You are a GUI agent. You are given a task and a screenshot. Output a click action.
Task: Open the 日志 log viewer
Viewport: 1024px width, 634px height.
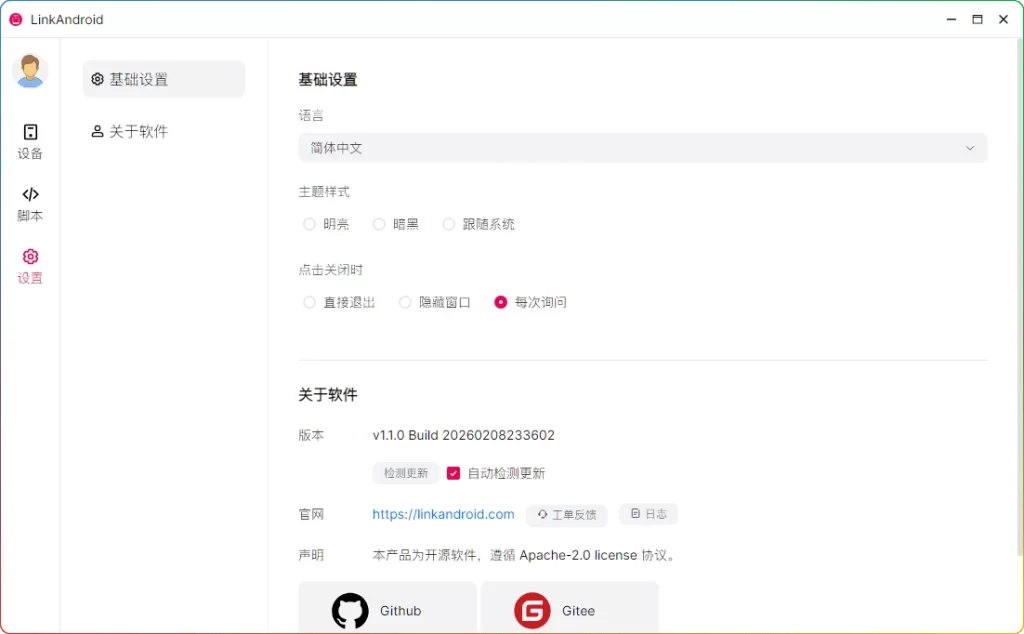tap(647, 513)
